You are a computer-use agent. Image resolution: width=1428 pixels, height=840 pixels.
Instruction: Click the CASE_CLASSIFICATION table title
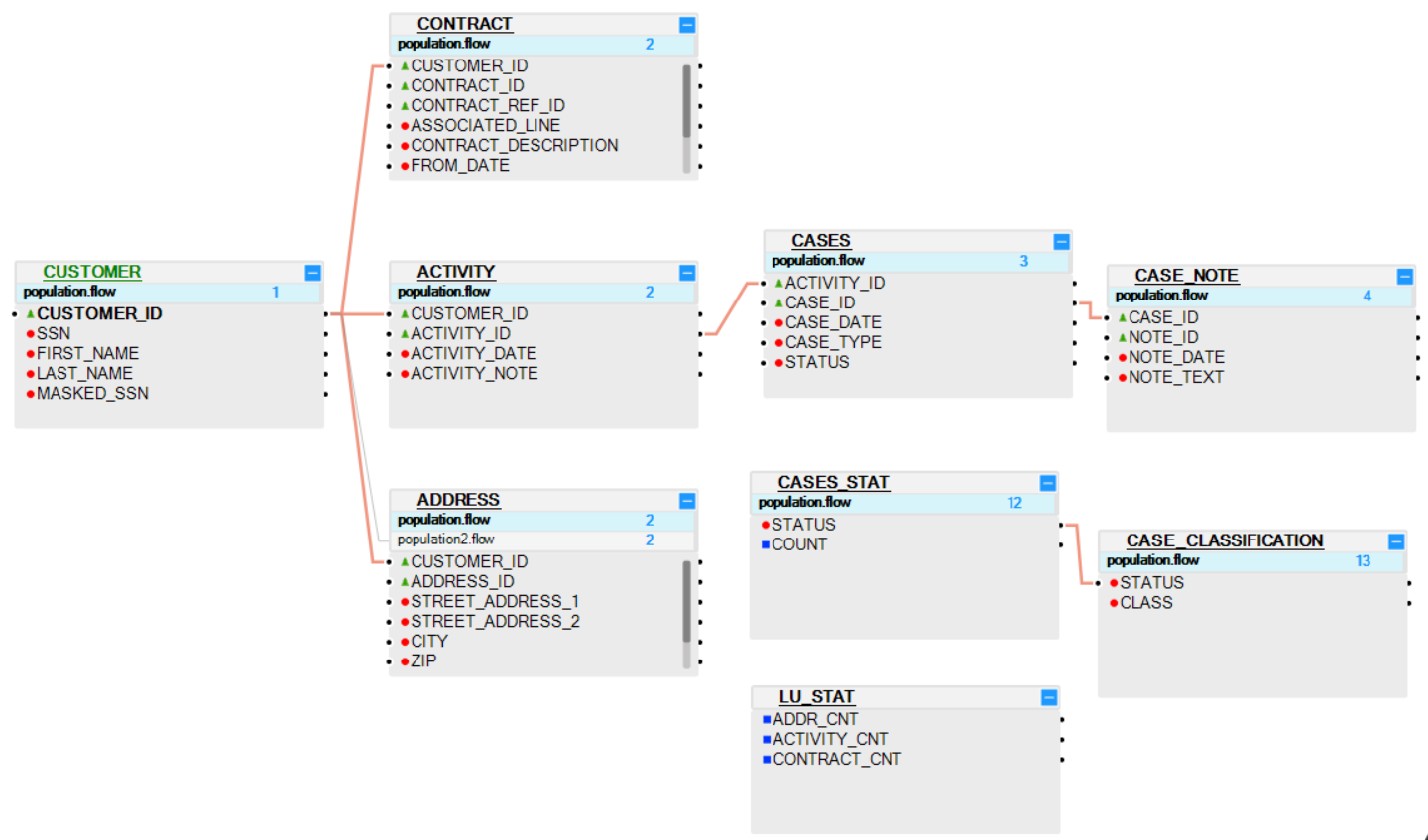pos(1224,540)
